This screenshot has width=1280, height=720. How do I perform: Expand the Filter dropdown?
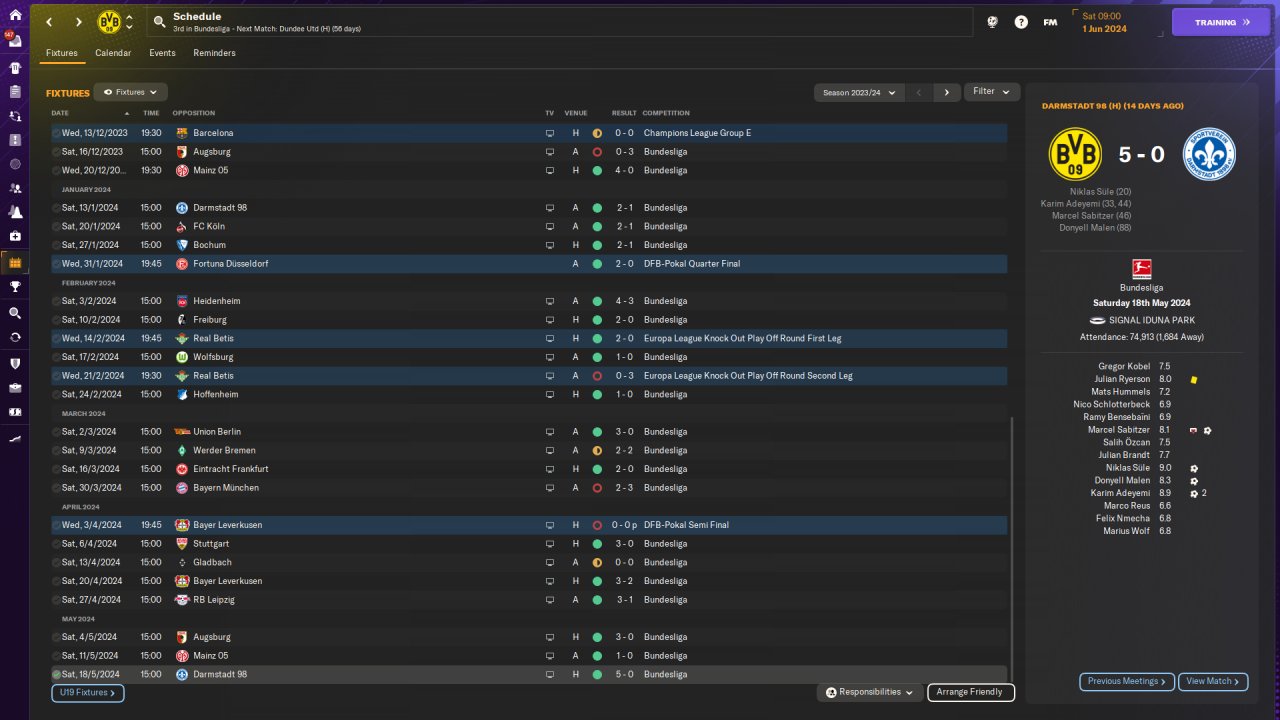pyautogui.click(x=992, y=92)
